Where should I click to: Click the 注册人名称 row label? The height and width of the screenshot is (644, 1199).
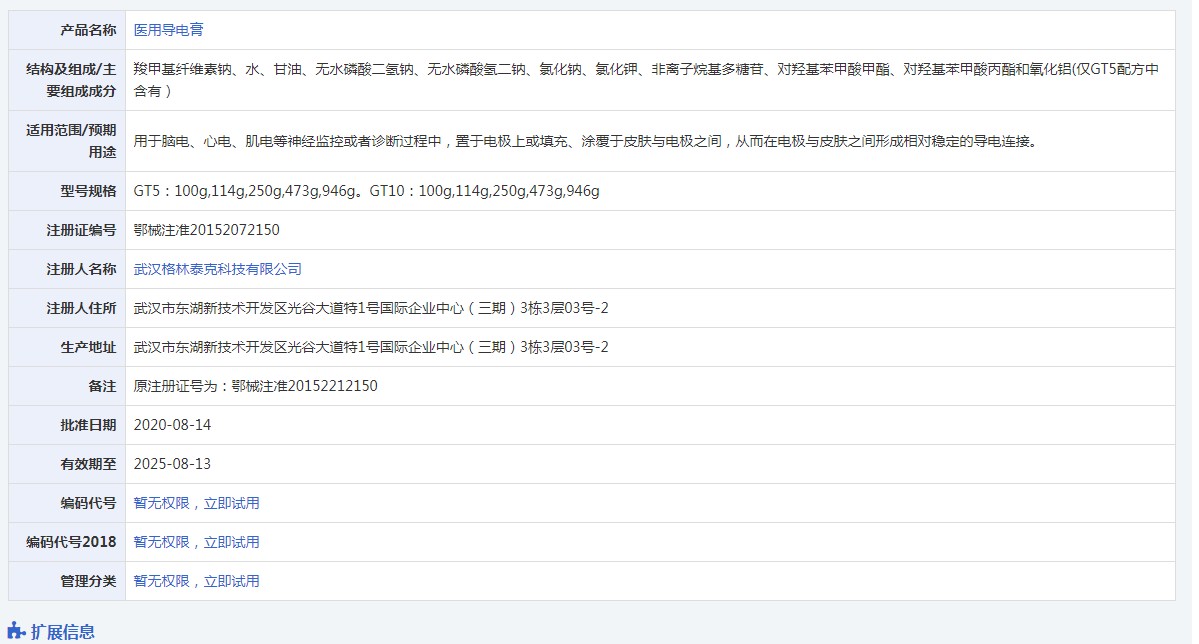81,269
